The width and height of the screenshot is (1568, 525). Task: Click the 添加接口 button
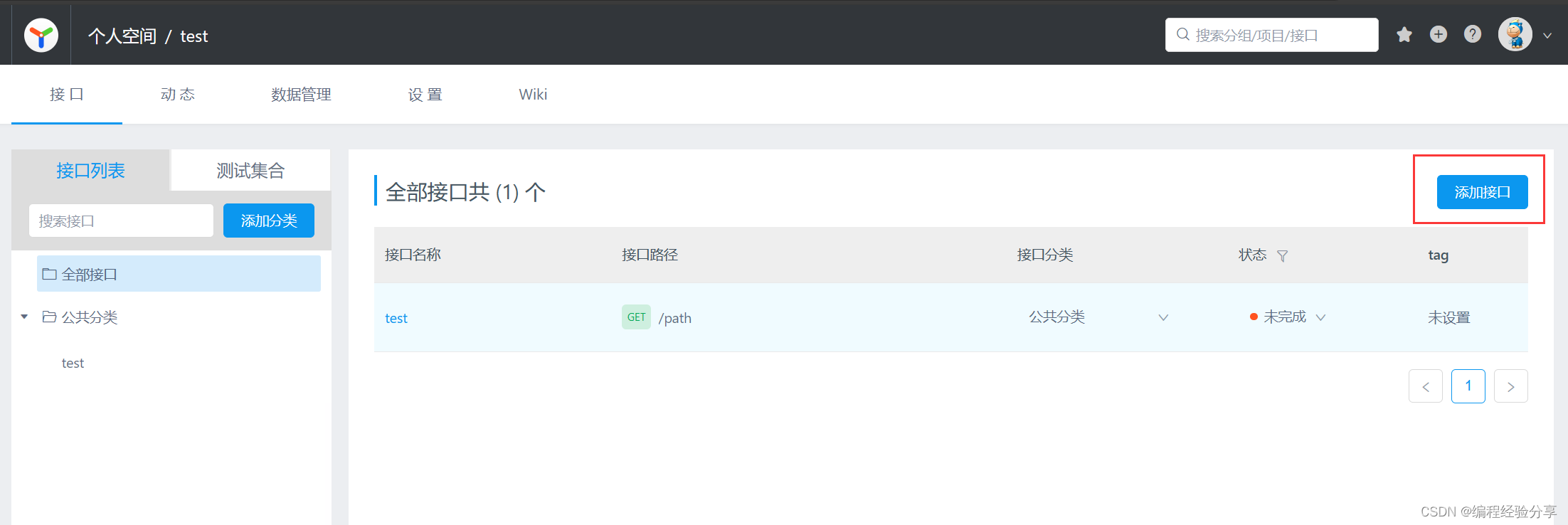click(1482, 192)
